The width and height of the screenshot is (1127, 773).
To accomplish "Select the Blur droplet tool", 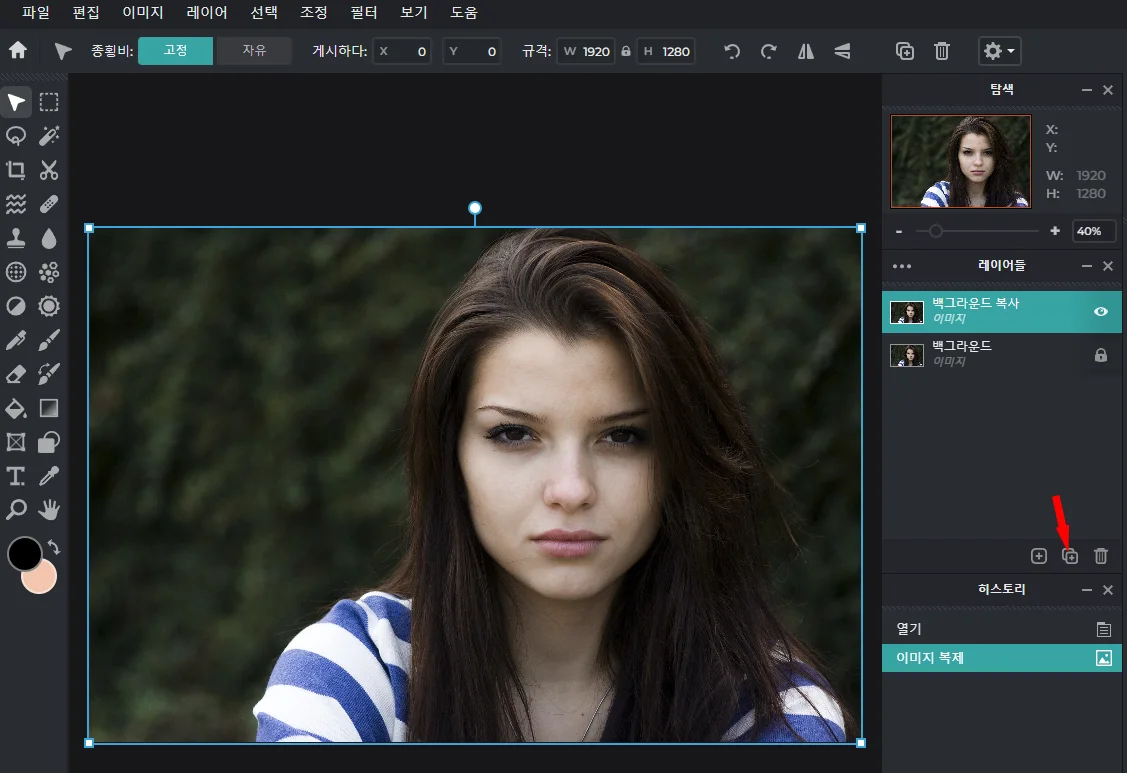I will 49,238.
